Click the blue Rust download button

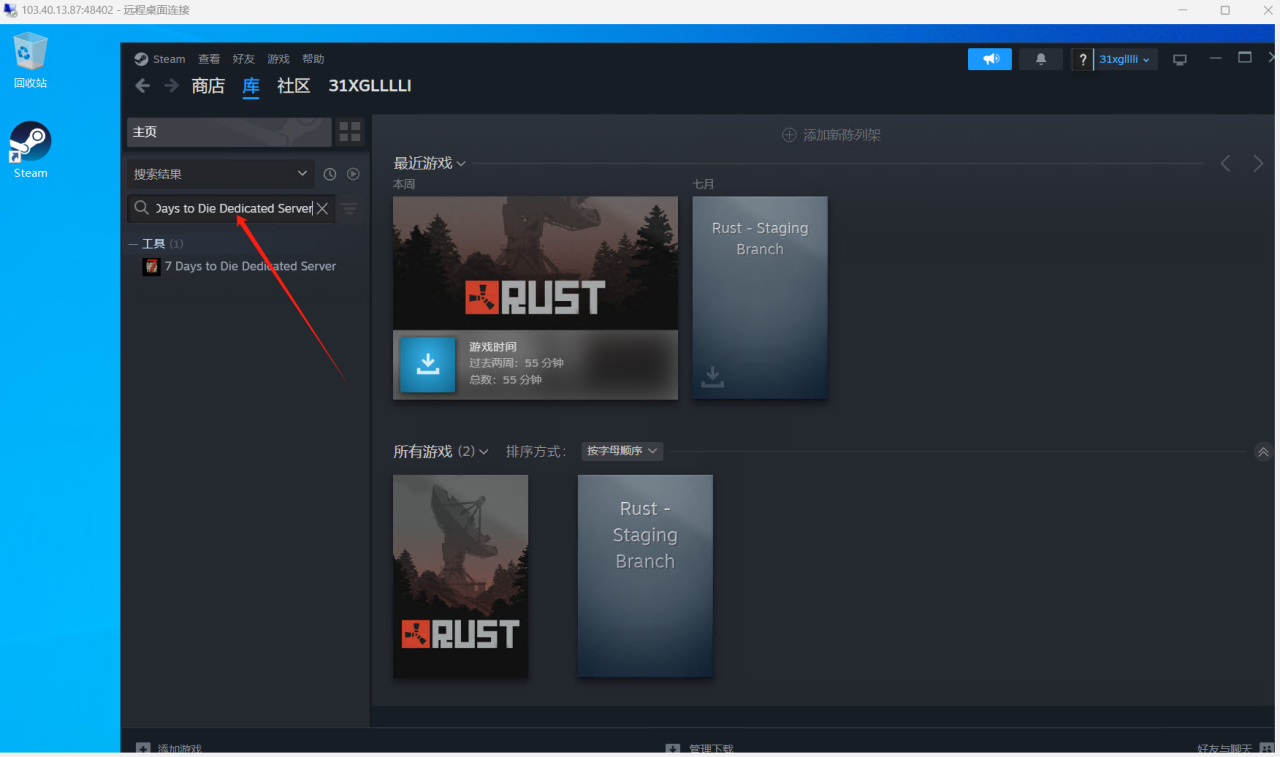428,364
